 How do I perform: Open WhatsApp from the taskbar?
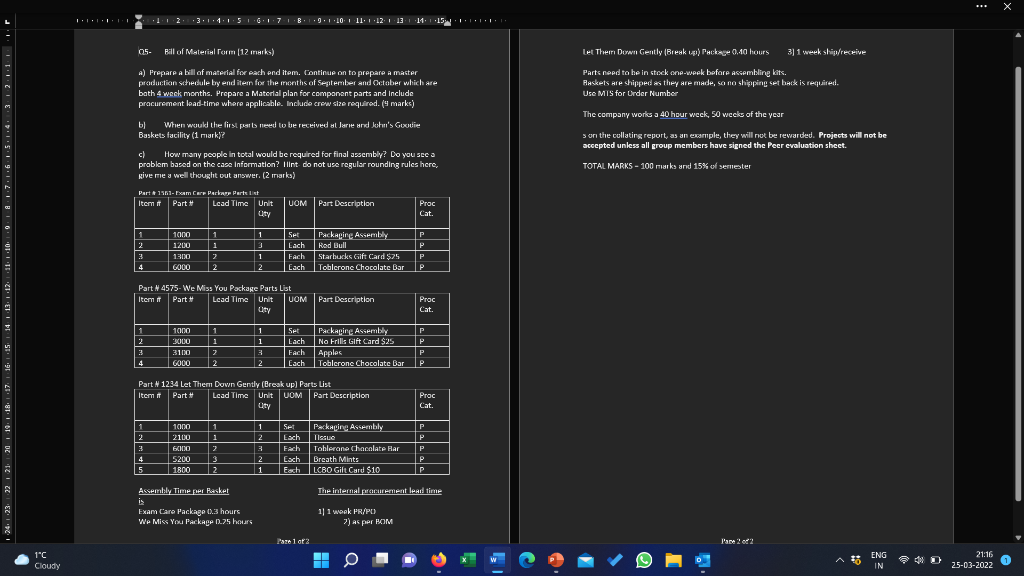pyautogui.click(x=644, y=560)
